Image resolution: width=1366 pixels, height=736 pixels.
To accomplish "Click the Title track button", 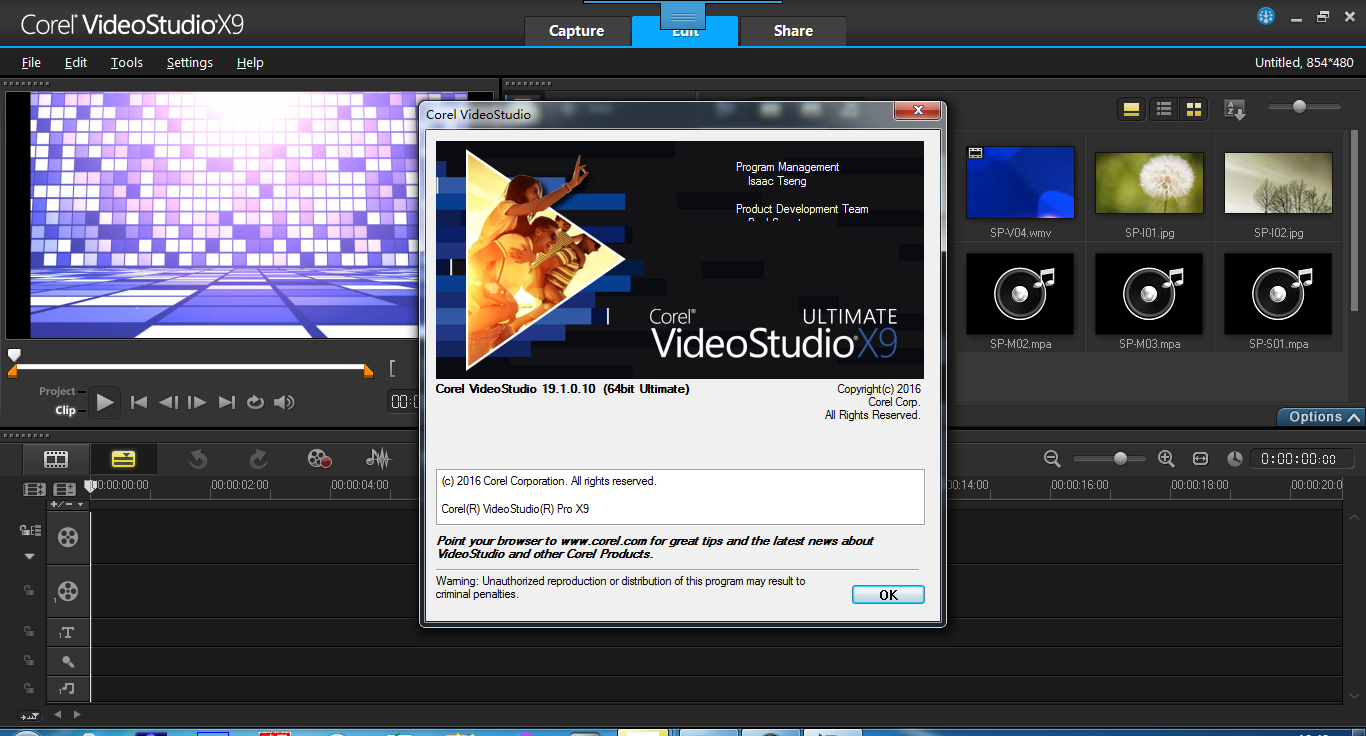I will click(67, 632).
